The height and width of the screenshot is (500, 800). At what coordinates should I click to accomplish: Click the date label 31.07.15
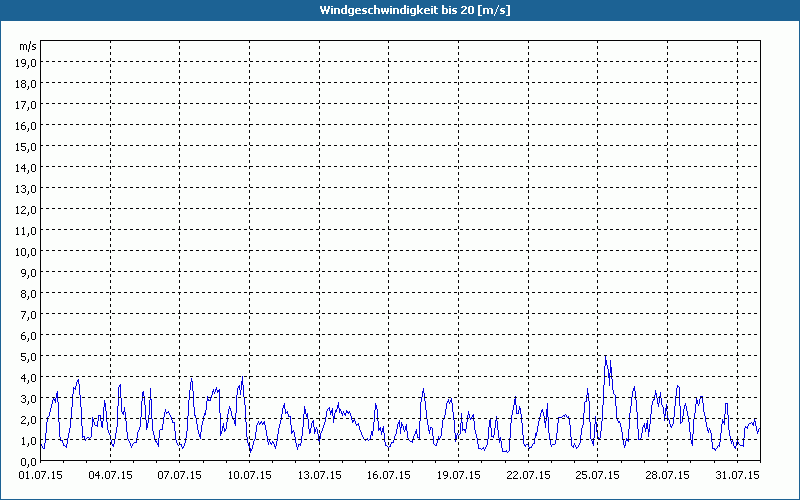pyautogui.click(x=737, y=475)
